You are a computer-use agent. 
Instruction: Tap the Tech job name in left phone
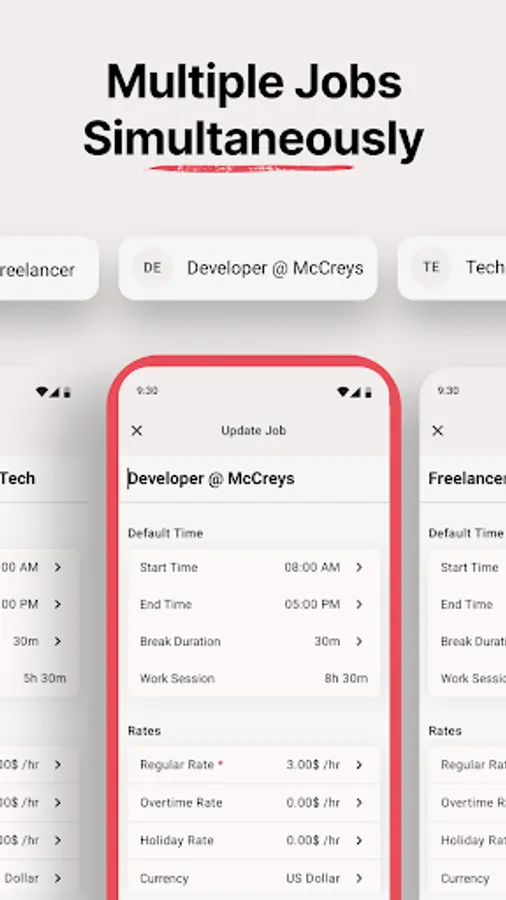coord(17,478)
